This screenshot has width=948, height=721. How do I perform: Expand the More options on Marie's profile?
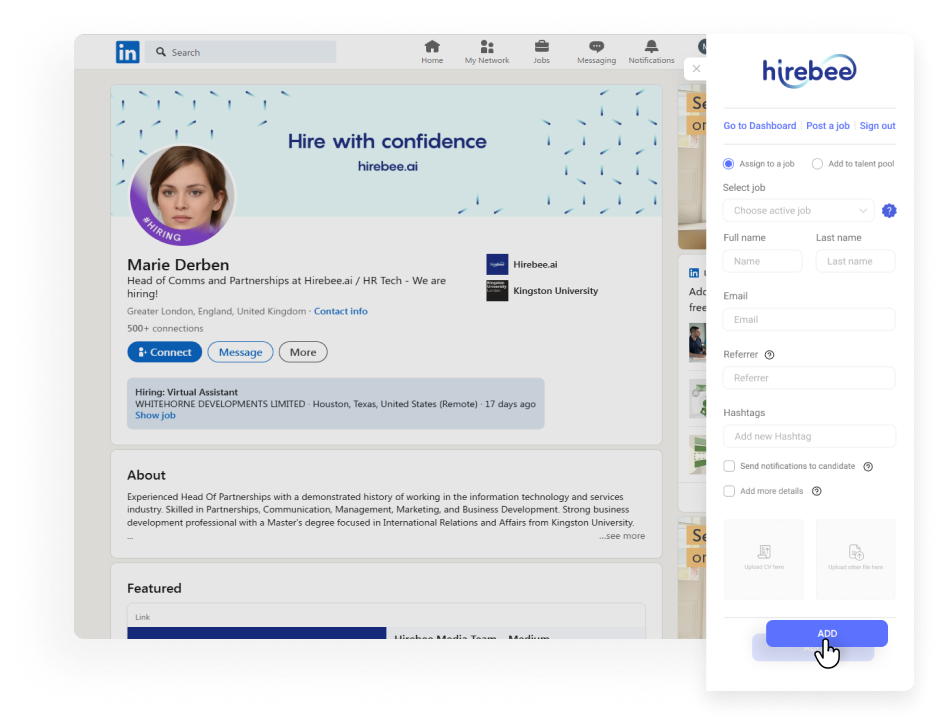pyautogui.click(x=302, y=351)
